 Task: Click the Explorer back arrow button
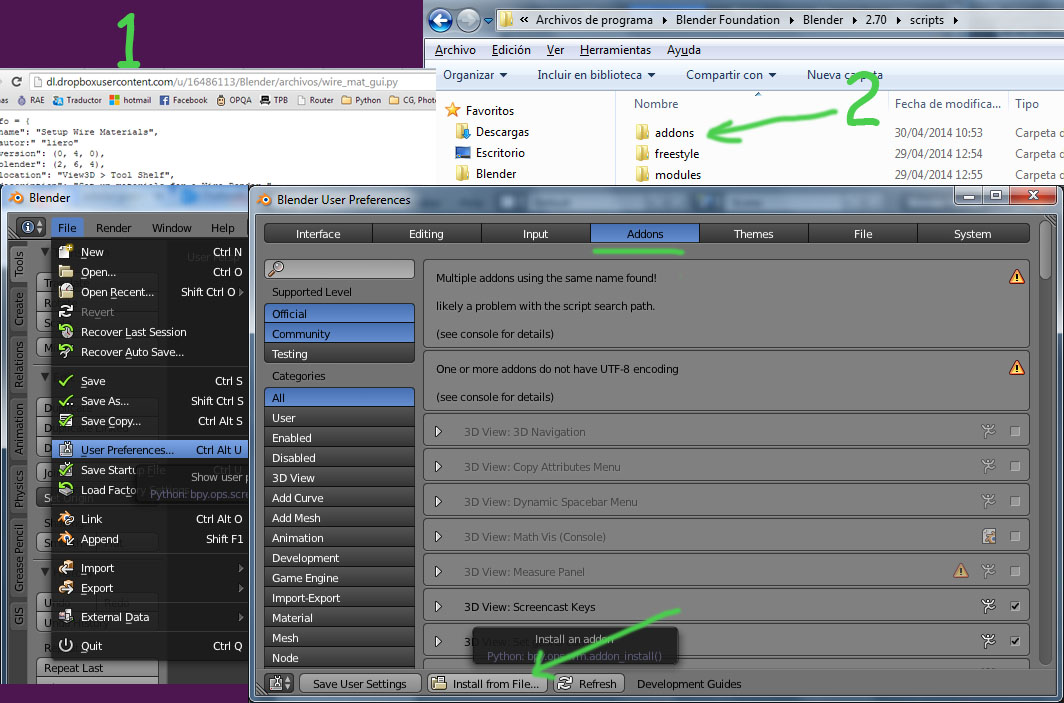coord(441,20)
